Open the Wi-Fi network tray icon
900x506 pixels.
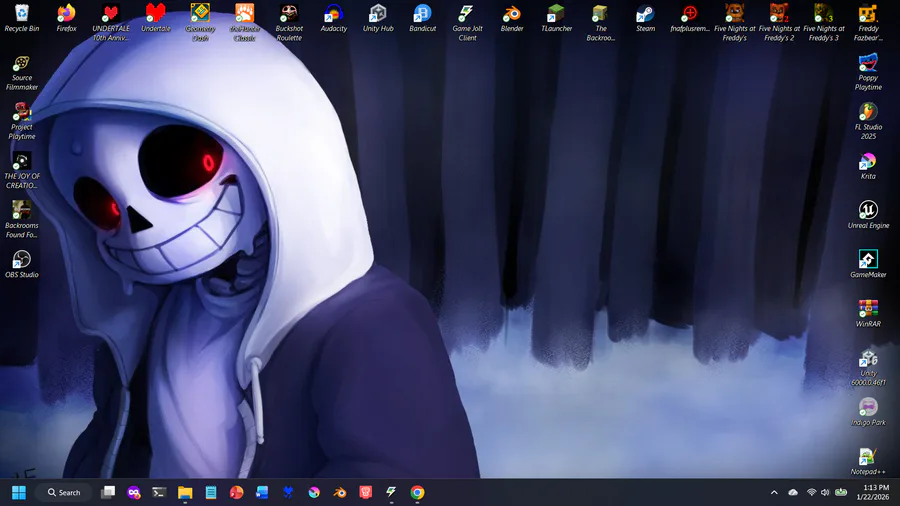pyautogui.click(x=812, y=492)
